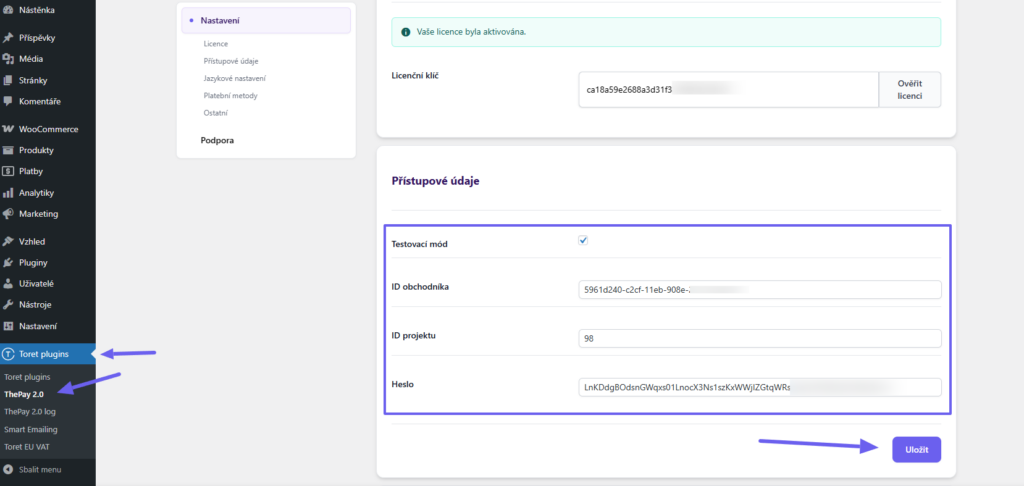
Task: Click the Platby dollar icon
Action: [8, 171]
